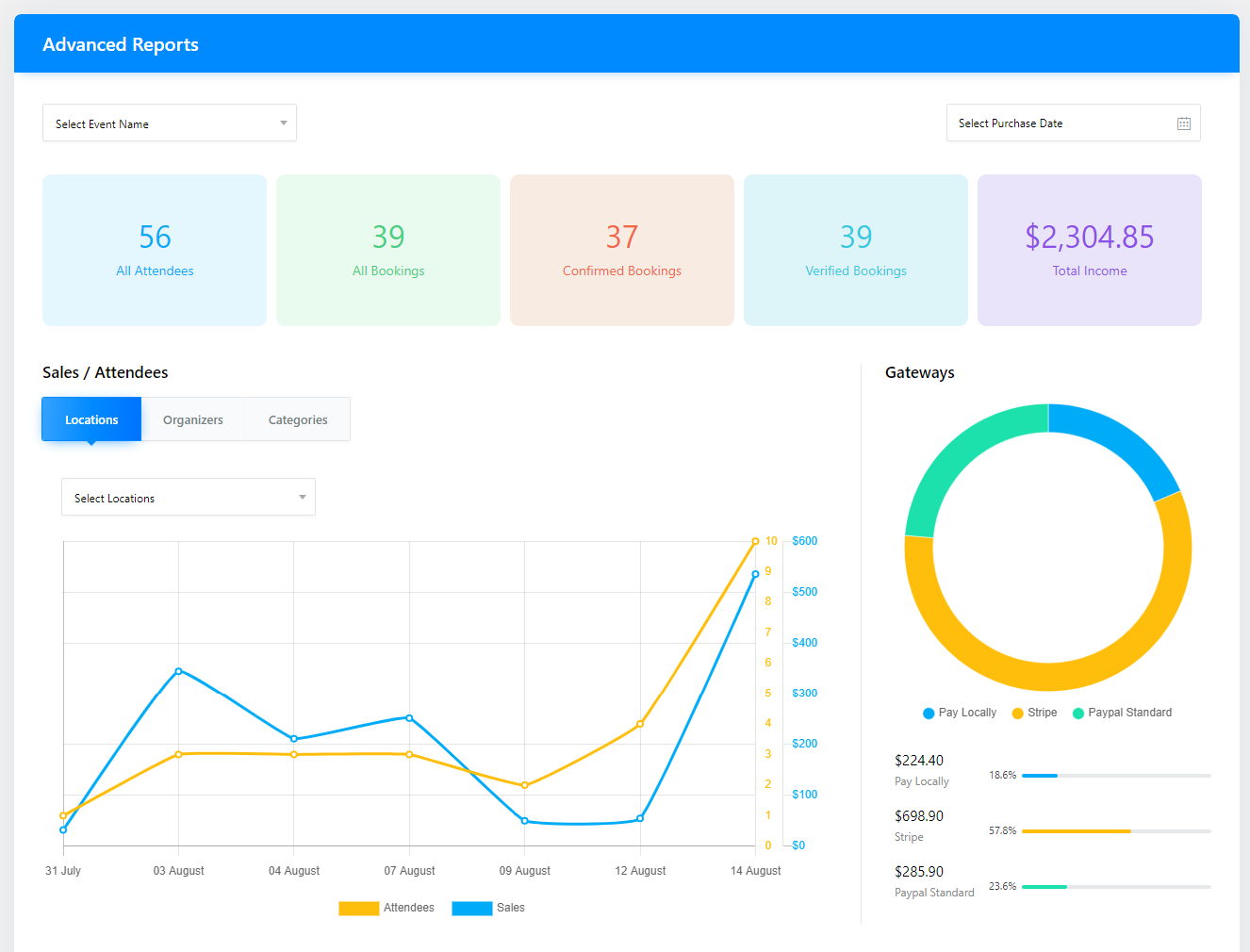This screenshot has width=1250, height=952.
Task: Toggle the Attendees legend in line chart
Action: [x=387, y=908]
